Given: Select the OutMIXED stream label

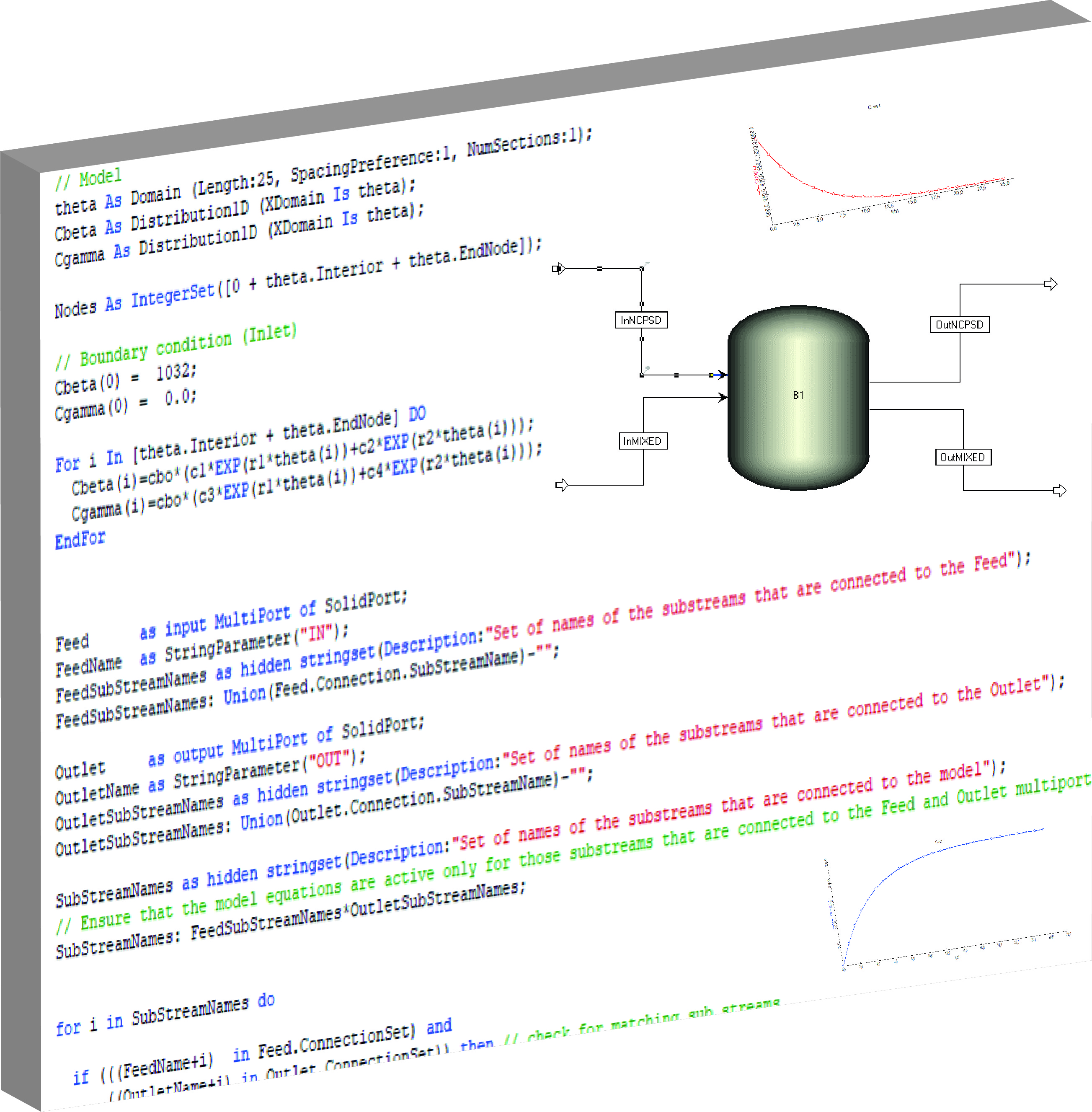Looking at the screenshot, I should click(x=963, y=457).
